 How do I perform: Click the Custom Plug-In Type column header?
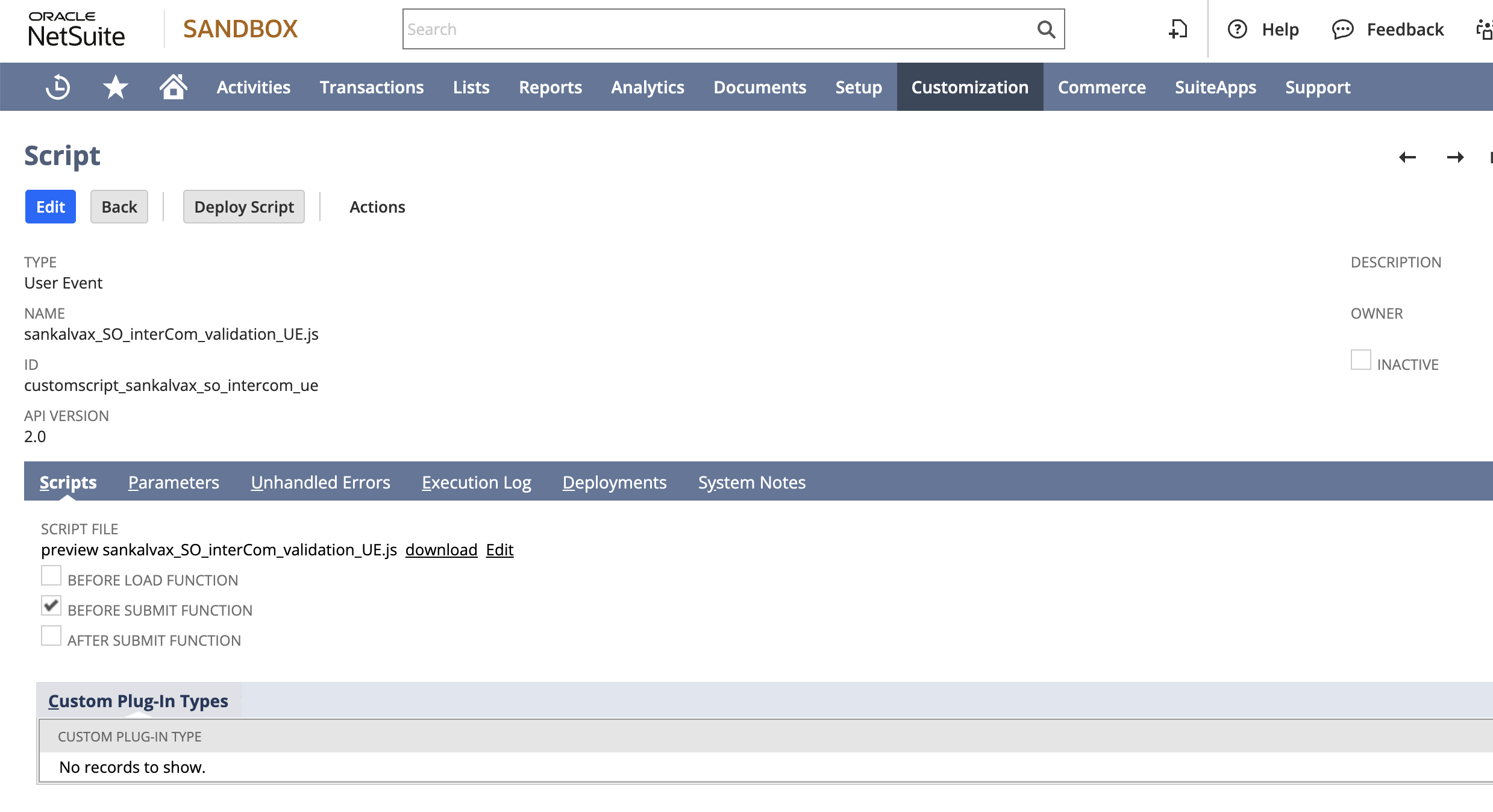(130, 737)
